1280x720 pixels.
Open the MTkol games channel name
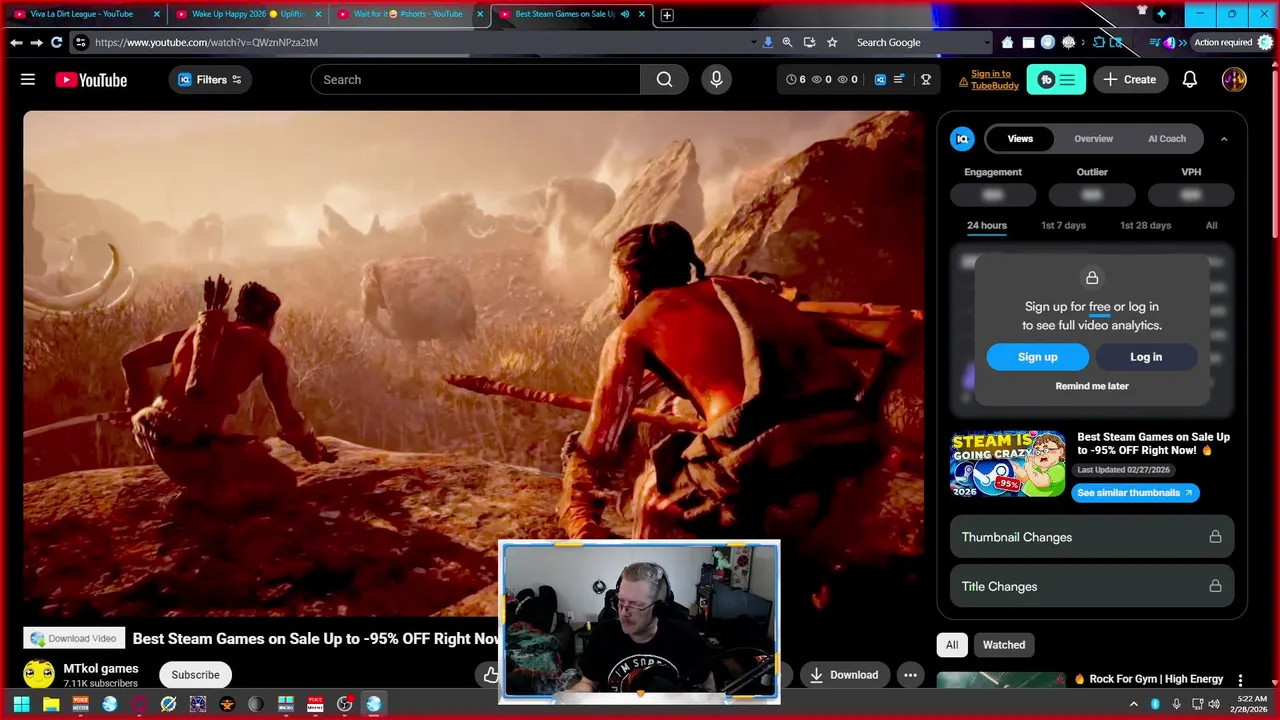(101, 669)
